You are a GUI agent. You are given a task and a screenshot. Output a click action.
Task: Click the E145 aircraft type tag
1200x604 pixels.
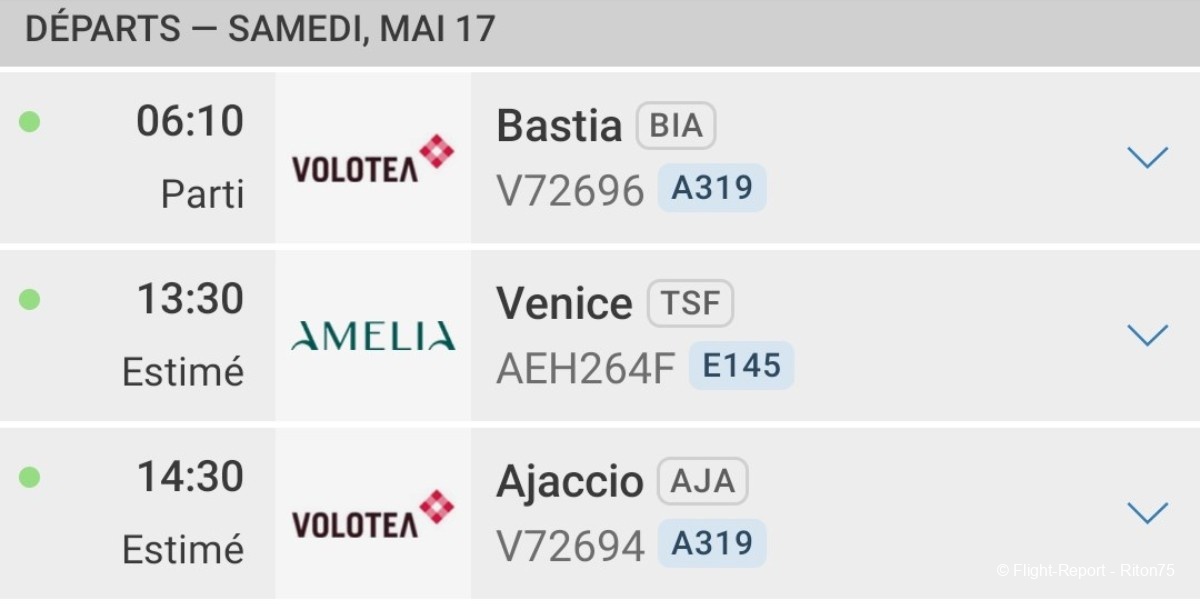(741, 366)
